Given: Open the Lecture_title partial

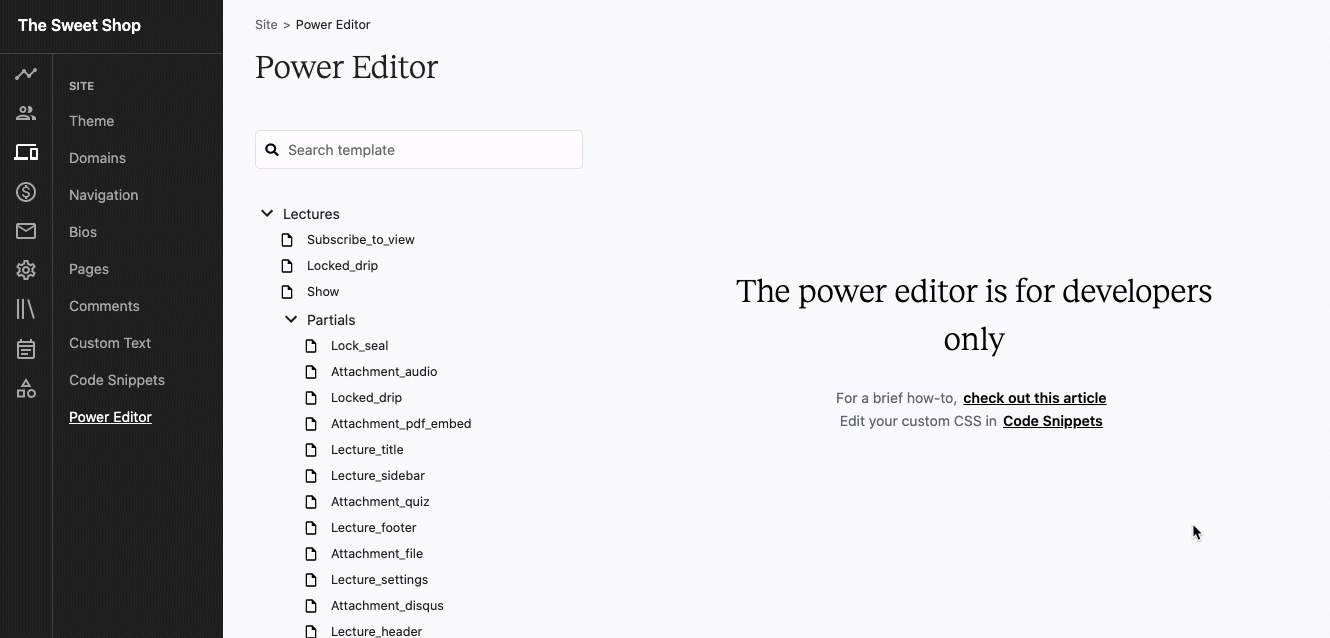Looking at the screenshot, I should click(x=367, y=450).
